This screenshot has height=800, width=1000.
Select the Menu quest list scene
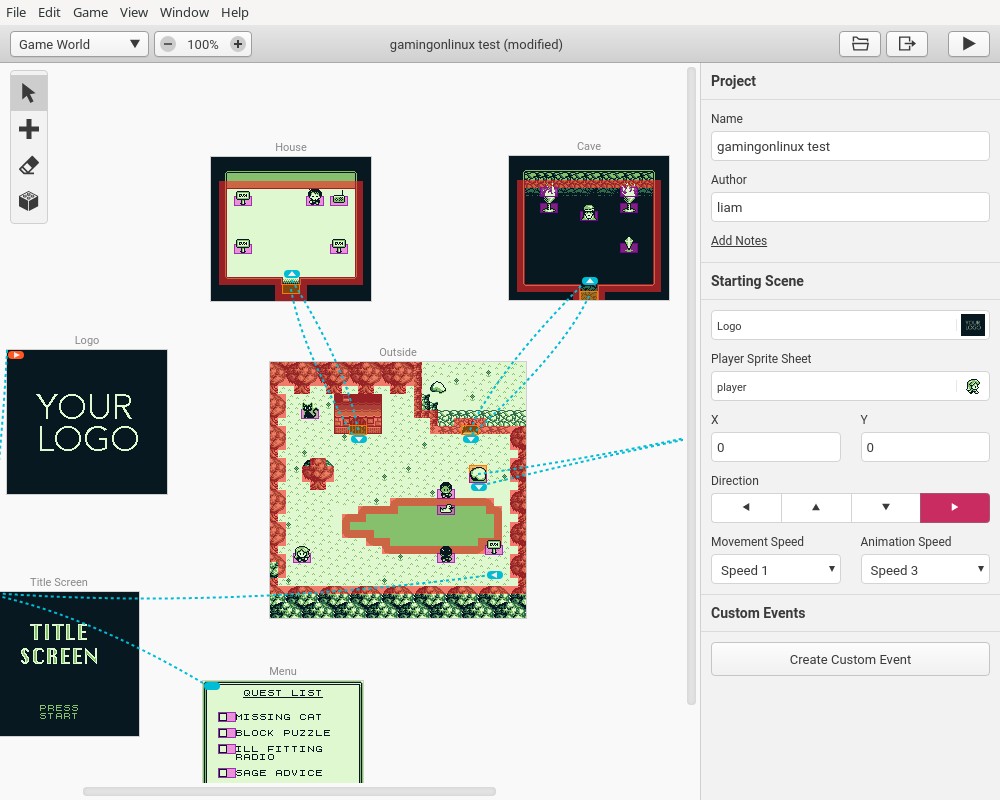point(283,732)
